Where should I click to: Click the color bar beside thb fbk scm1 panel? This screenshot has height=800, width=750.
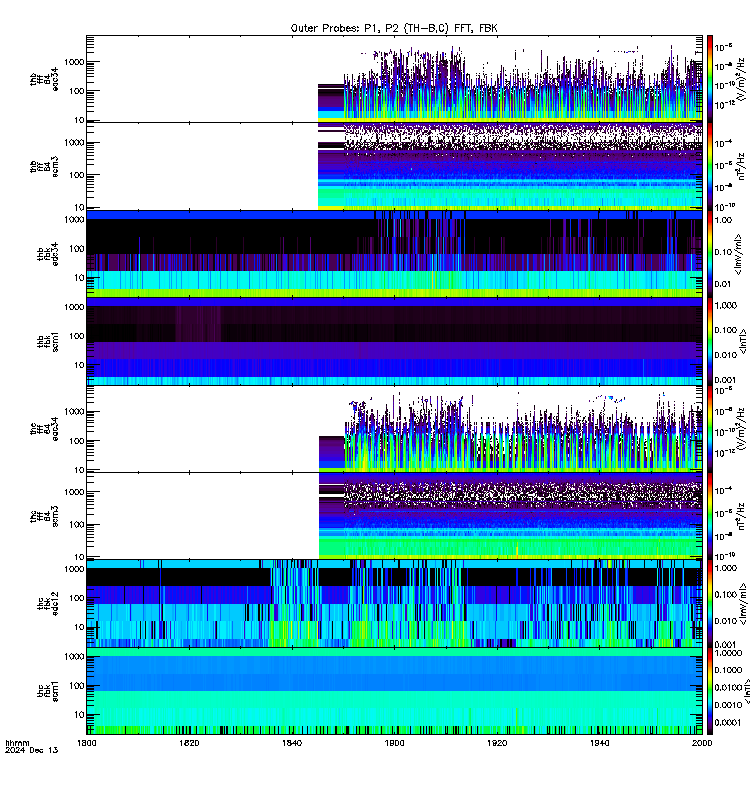pos(710,341)
